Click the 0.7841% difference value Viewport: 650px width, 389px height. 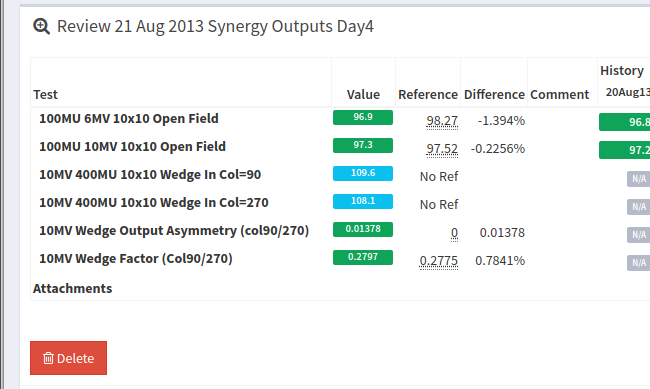click(x=500, y=261)
